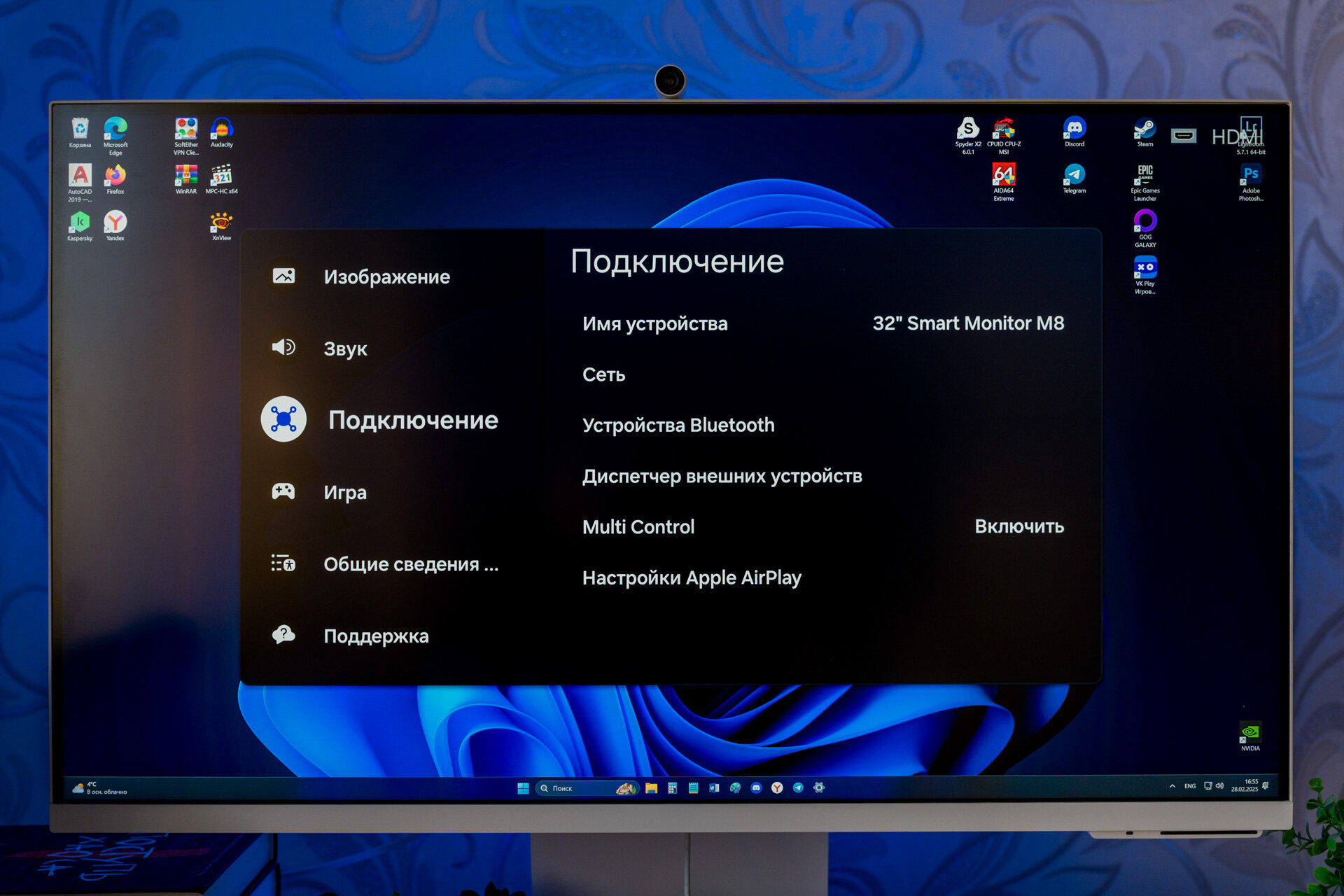Open GOG GALAXY desktop shortcut
The image size is (1344, 896).
[x=1145, y=229]
